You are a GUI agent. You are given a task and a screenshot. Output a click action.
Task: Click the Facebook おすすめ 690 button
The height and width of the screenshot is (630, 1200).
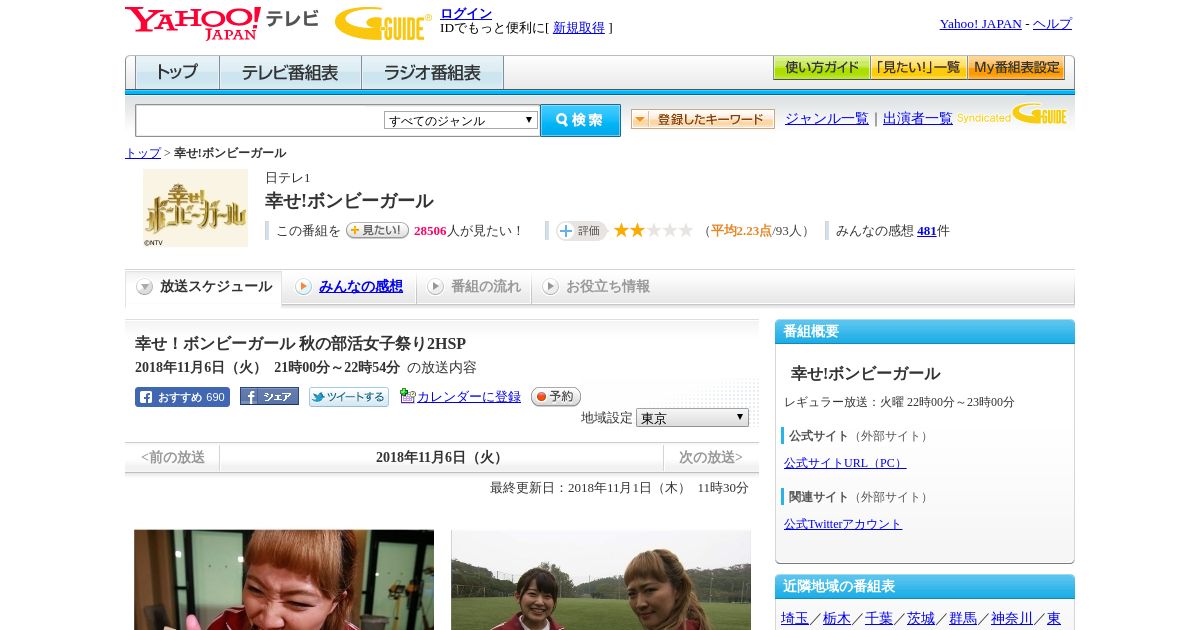click(x=182, y=397)
